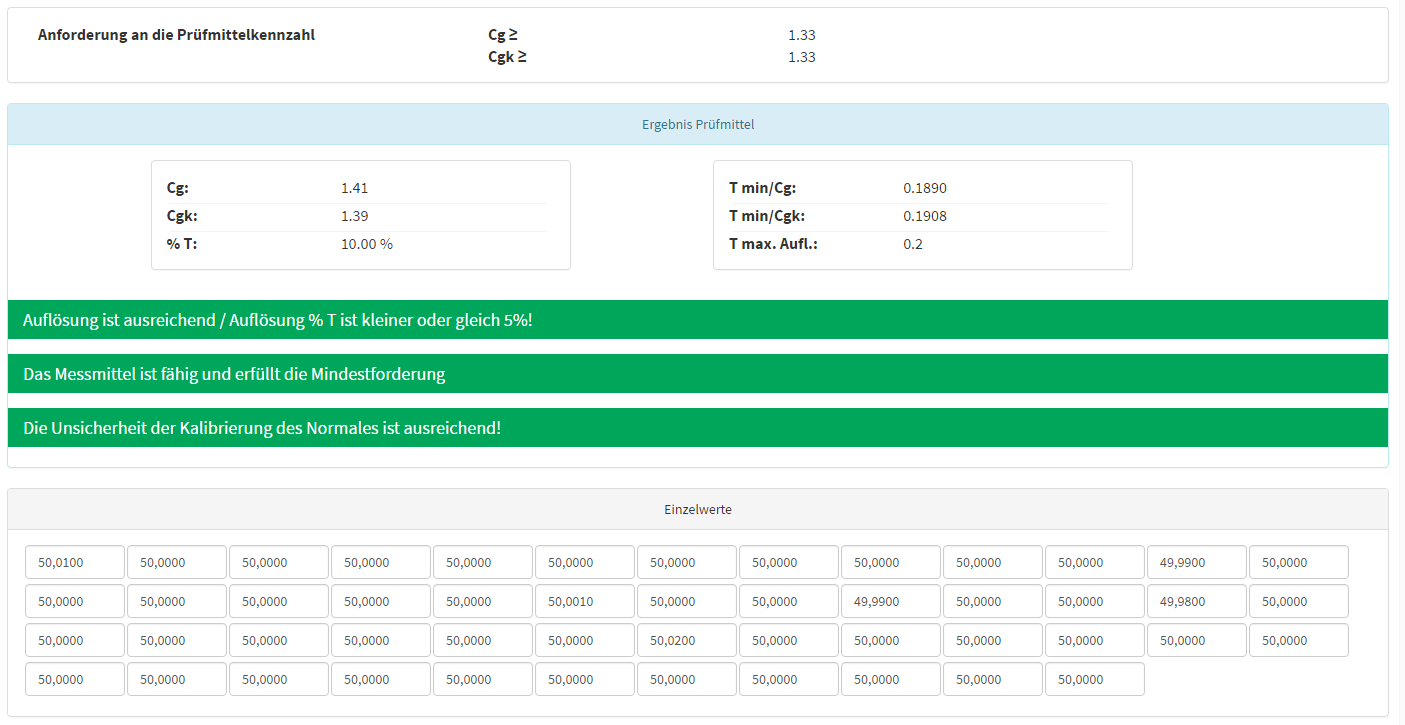The image size is (1405, 725).
Task: Select the Cg result value 1.41
Action: tap(355, 188)
